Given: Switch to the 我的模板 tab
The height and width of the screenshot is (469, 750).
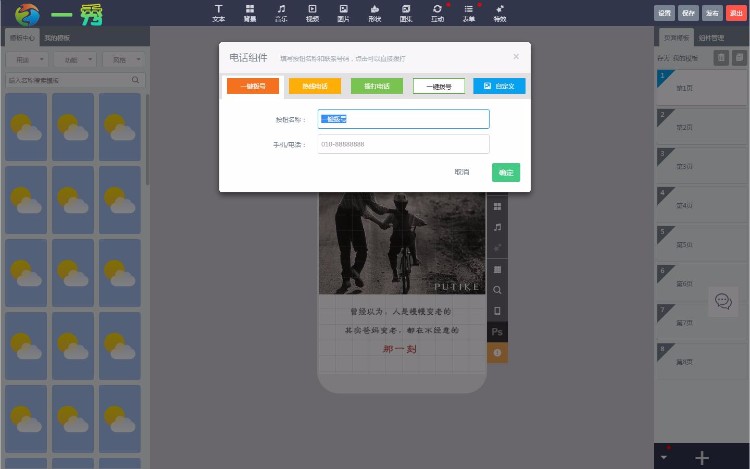Looking at the screenshot, I should (57, 37).
